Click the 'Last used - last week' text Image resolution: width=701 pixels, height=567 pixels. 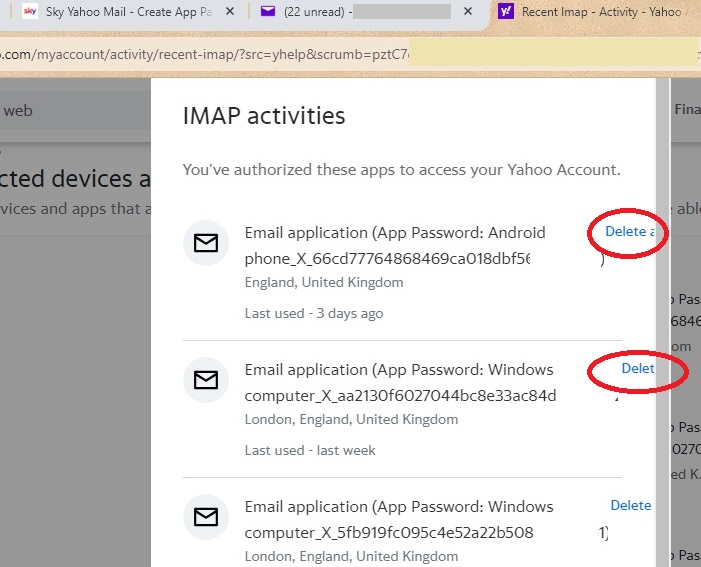[310, 450]
